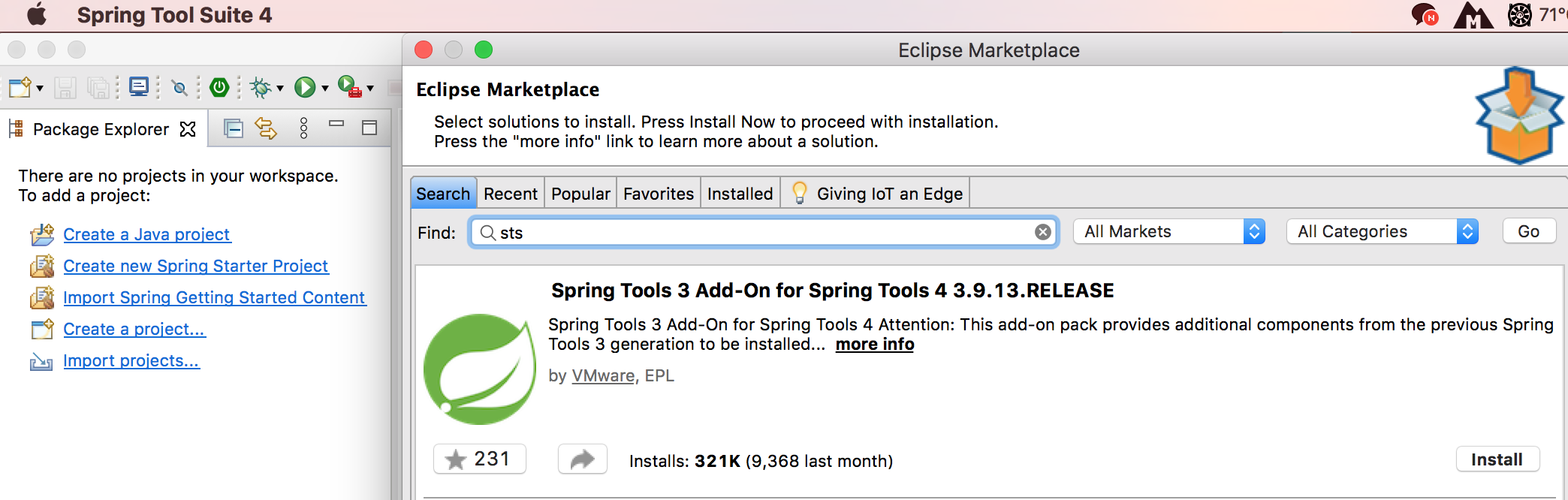Click the Find search field containing sts
Screen dimensions: 1568x500
(x=764, y=232)
